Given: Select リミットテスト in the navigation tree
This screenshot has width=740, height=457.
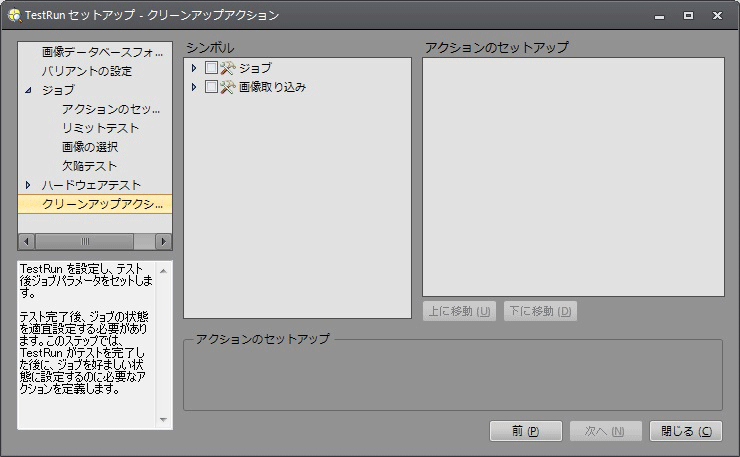Looking at the screenshot, I should pyautogui.click(x=100, y=128).
